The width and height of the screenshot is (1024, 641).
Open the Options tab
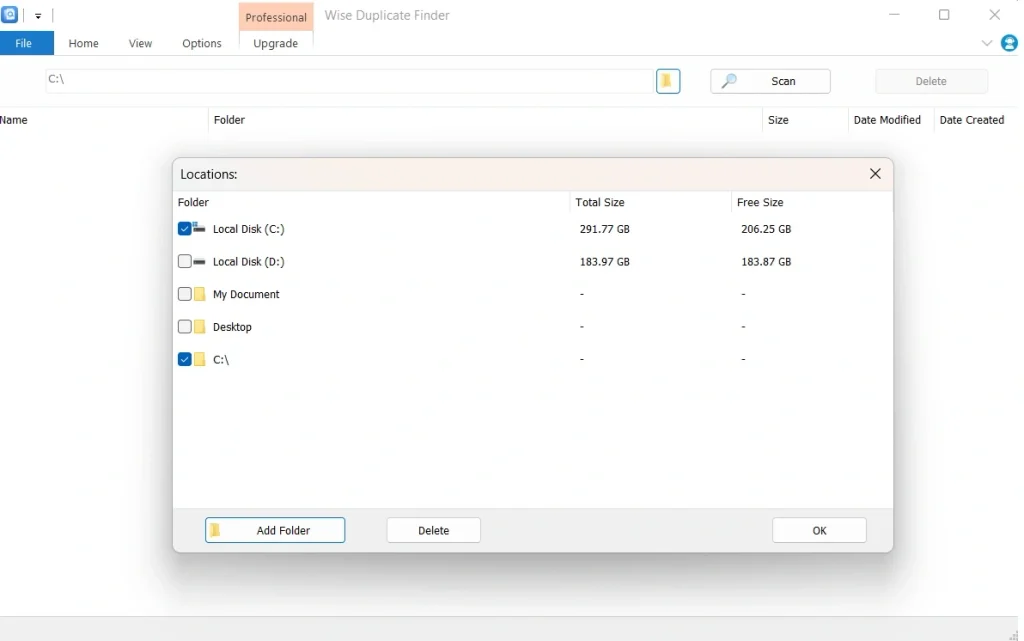click(x=202, y=43)
